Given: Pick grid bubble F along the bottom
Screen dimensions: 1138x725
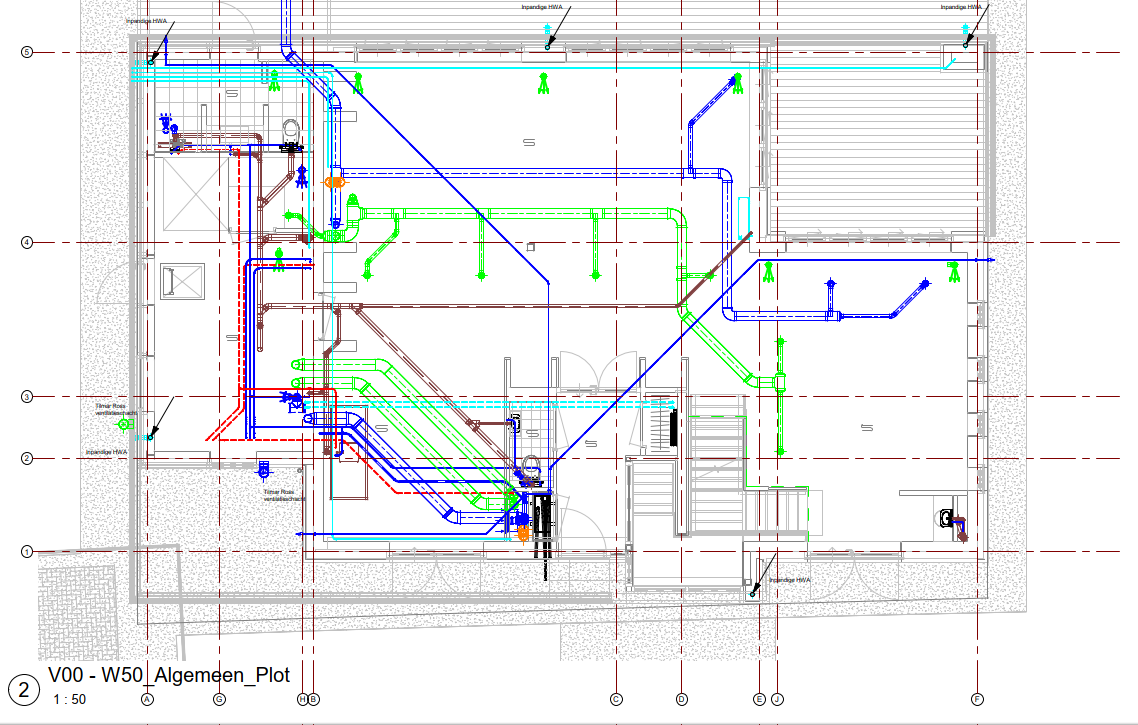Looking at the screenshot, I should pos(977,699).
